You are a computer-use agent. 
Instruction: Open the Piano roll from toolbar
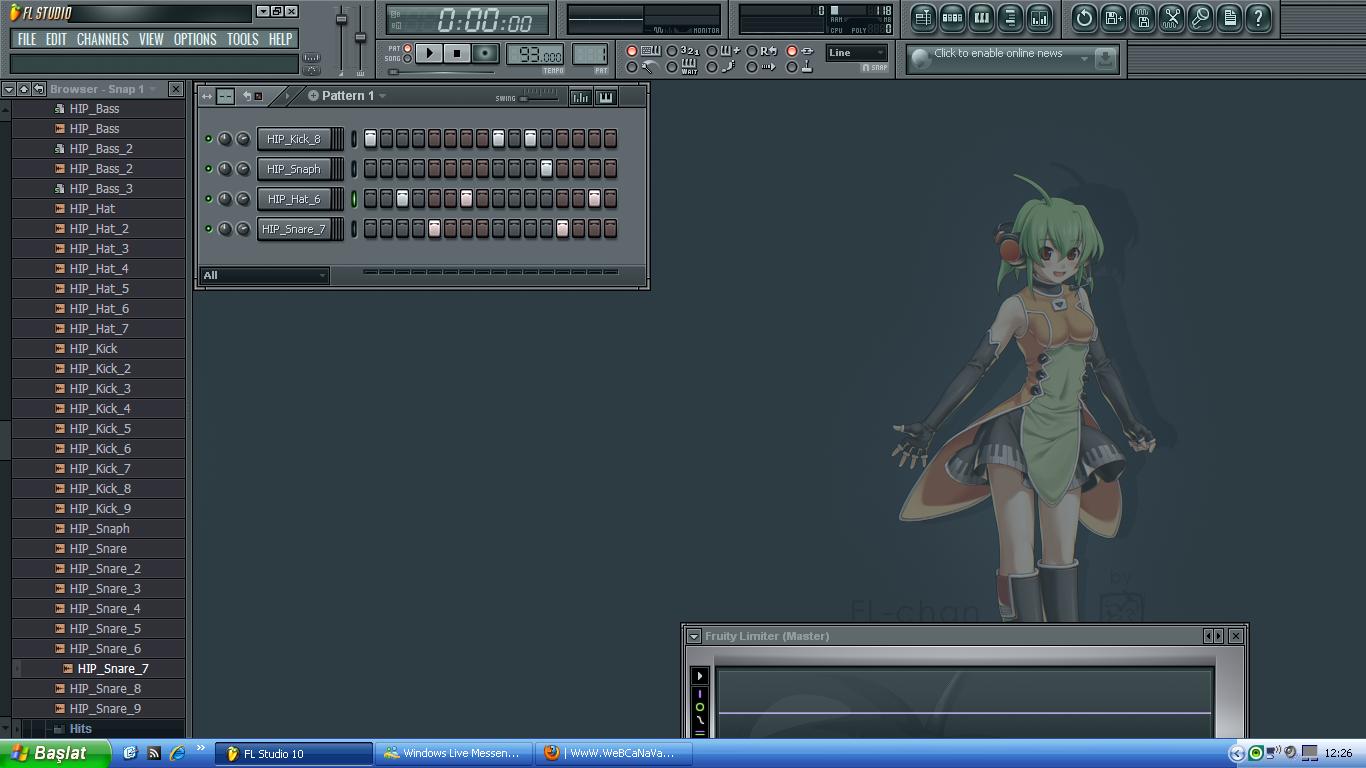pos(981,18)
